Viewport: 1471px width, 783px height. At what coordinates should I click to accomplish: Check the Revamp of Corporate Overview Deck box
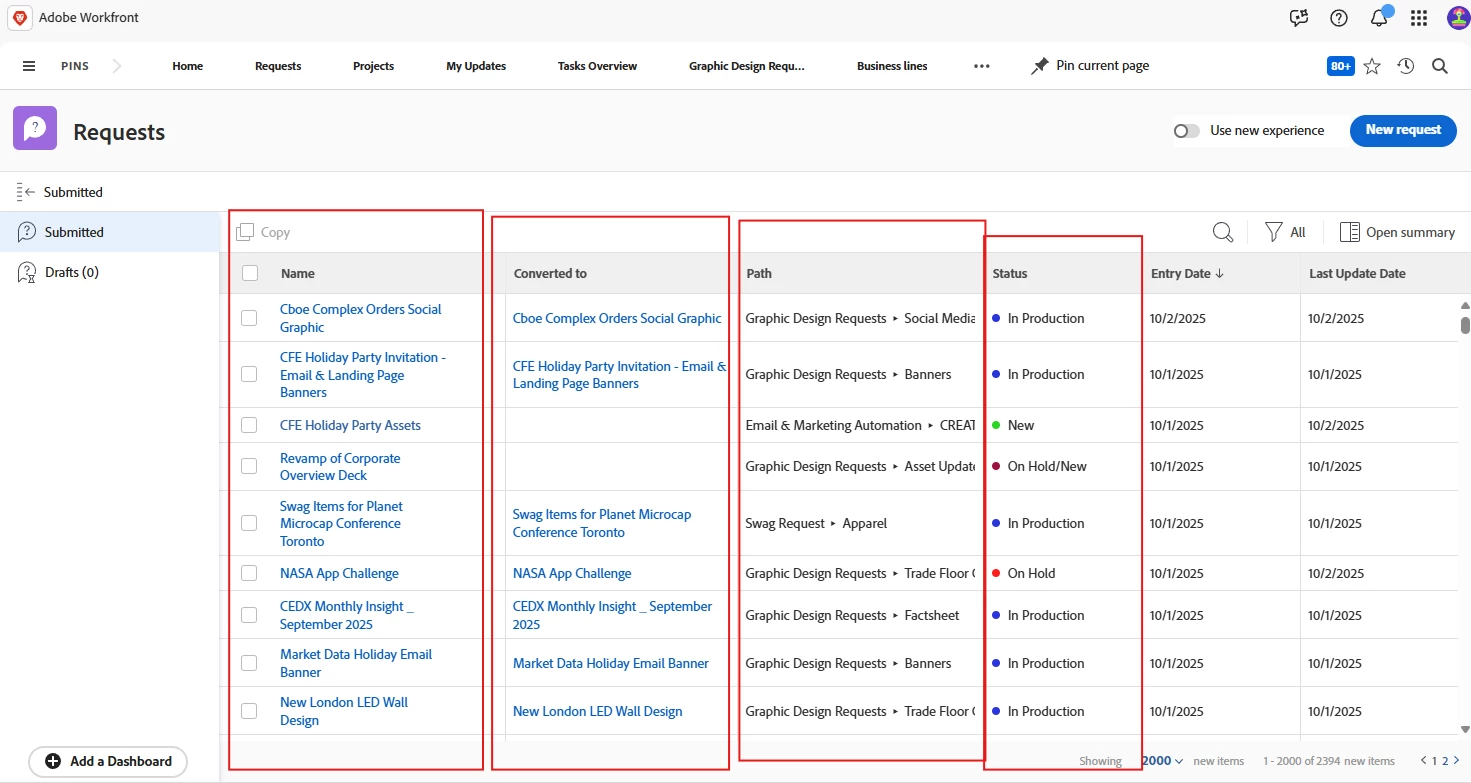tap(249, 466)
